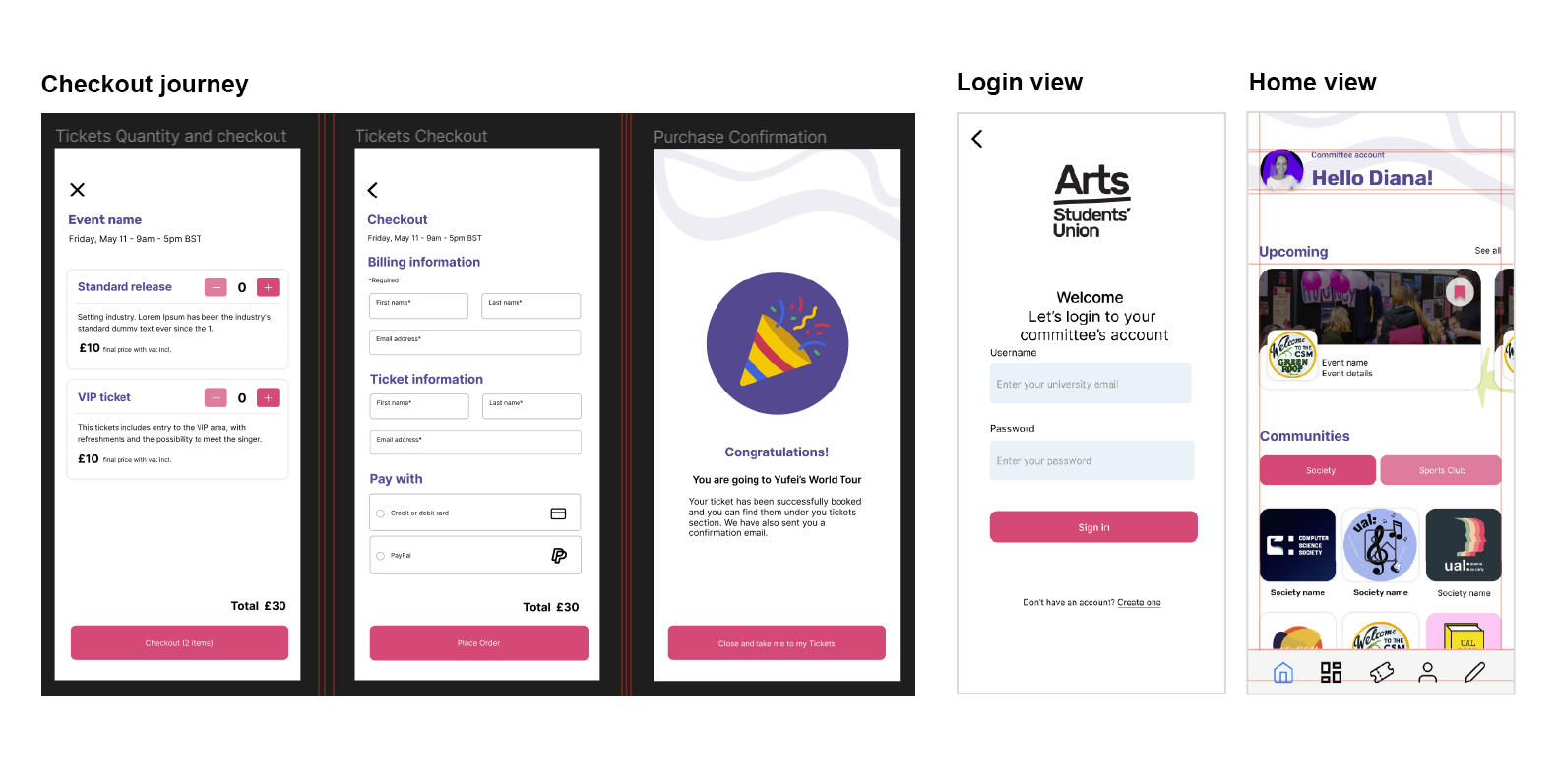Screen dimensions: 1558x784
Task: Go back using Login view chevron
Action: (977, 139)
